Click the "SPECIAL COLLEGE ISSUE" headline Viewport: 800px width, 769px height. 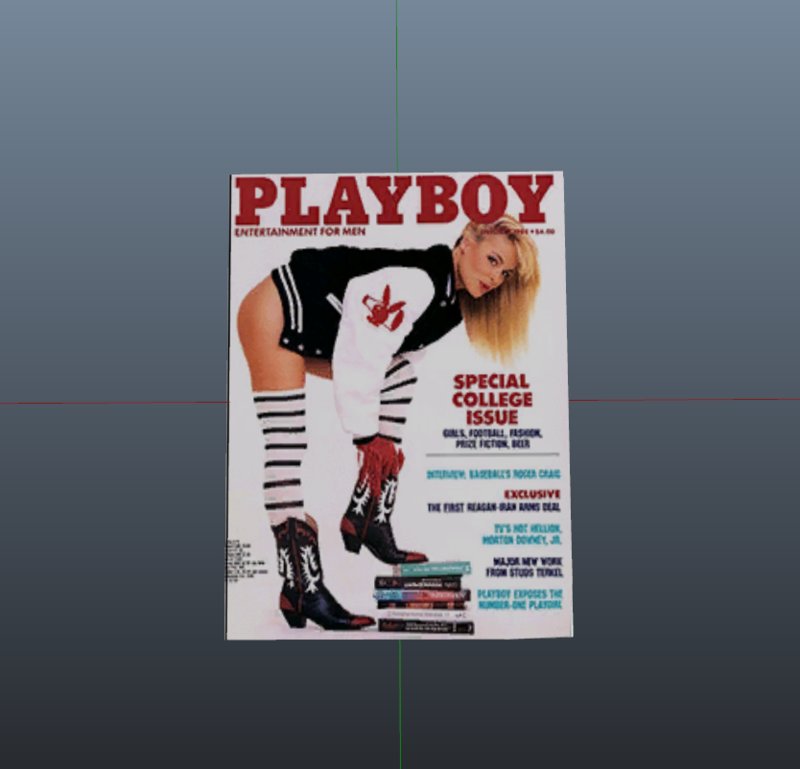(492, 400)
